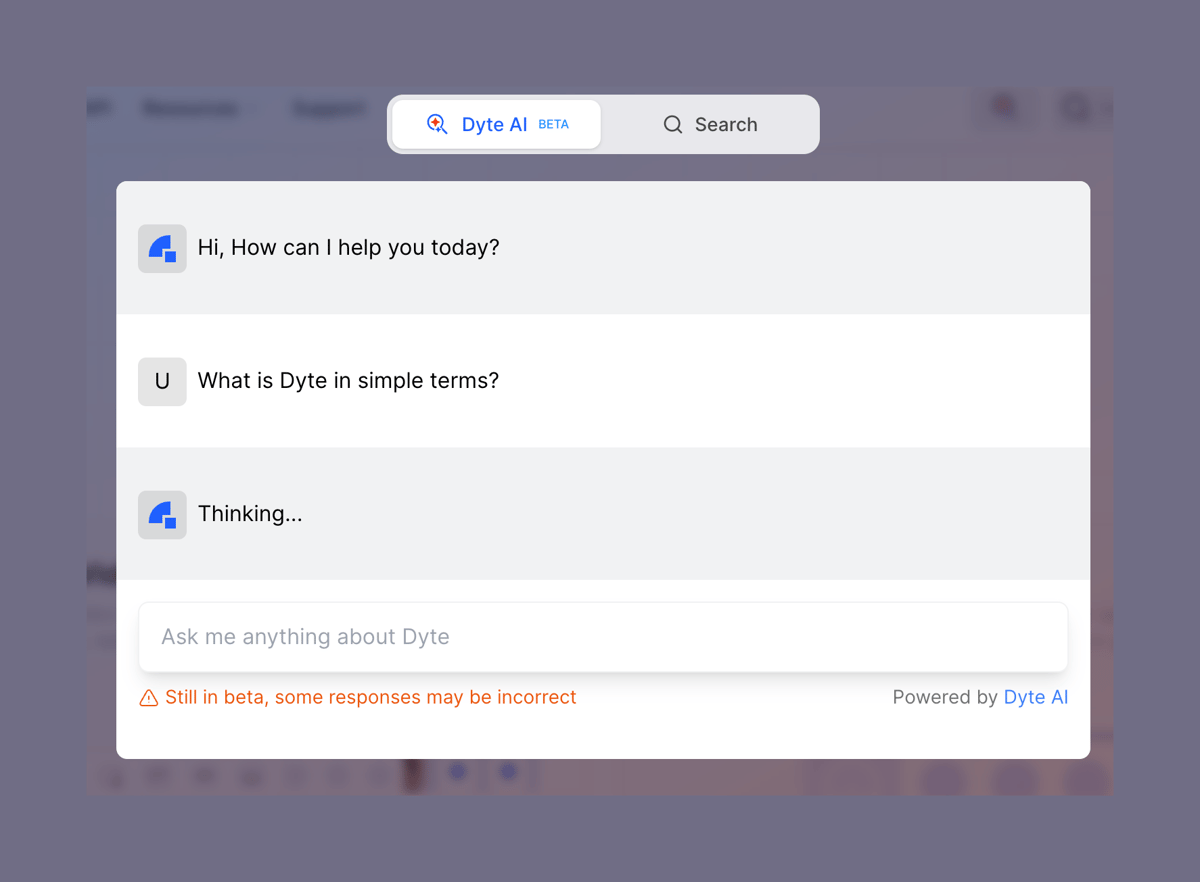
Task: Switch to the Search tab
Action: point(711,124)
